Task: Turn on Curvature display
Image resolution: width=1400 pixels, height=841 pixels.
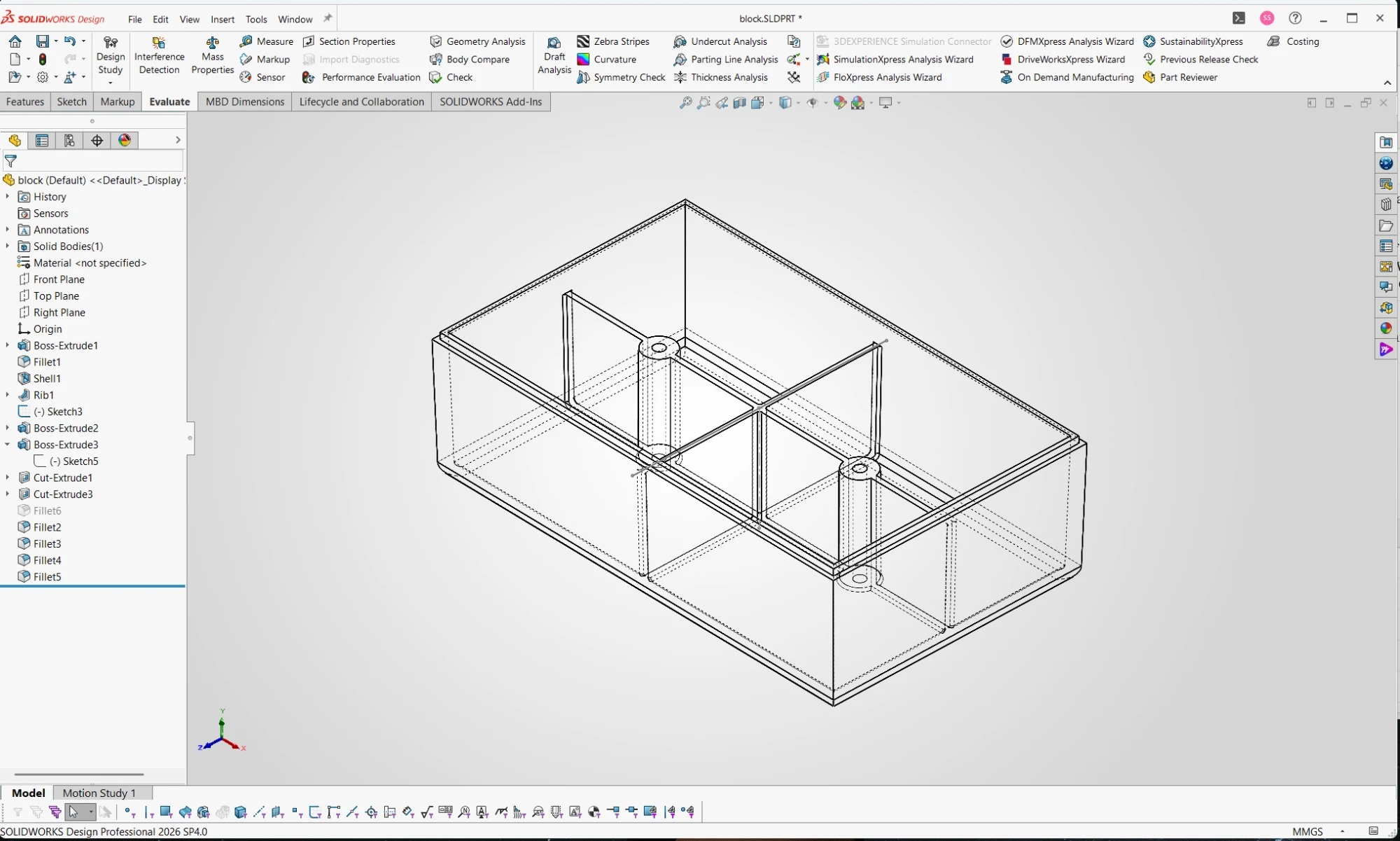Action: click(x=606, y=60)
